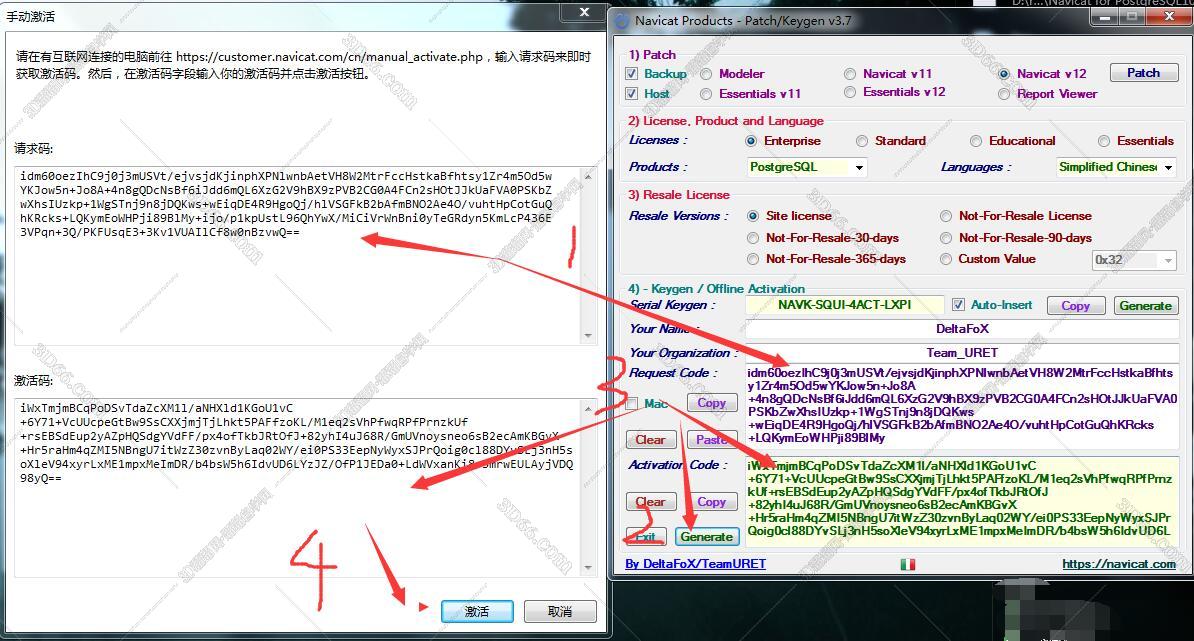Choose the Educational license type
1194x641 pixels.
976,141
